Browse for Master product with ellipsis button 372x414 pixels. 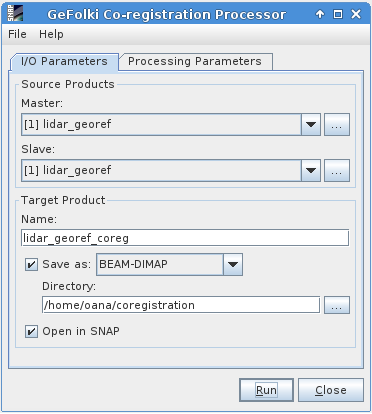click(337, 125)
